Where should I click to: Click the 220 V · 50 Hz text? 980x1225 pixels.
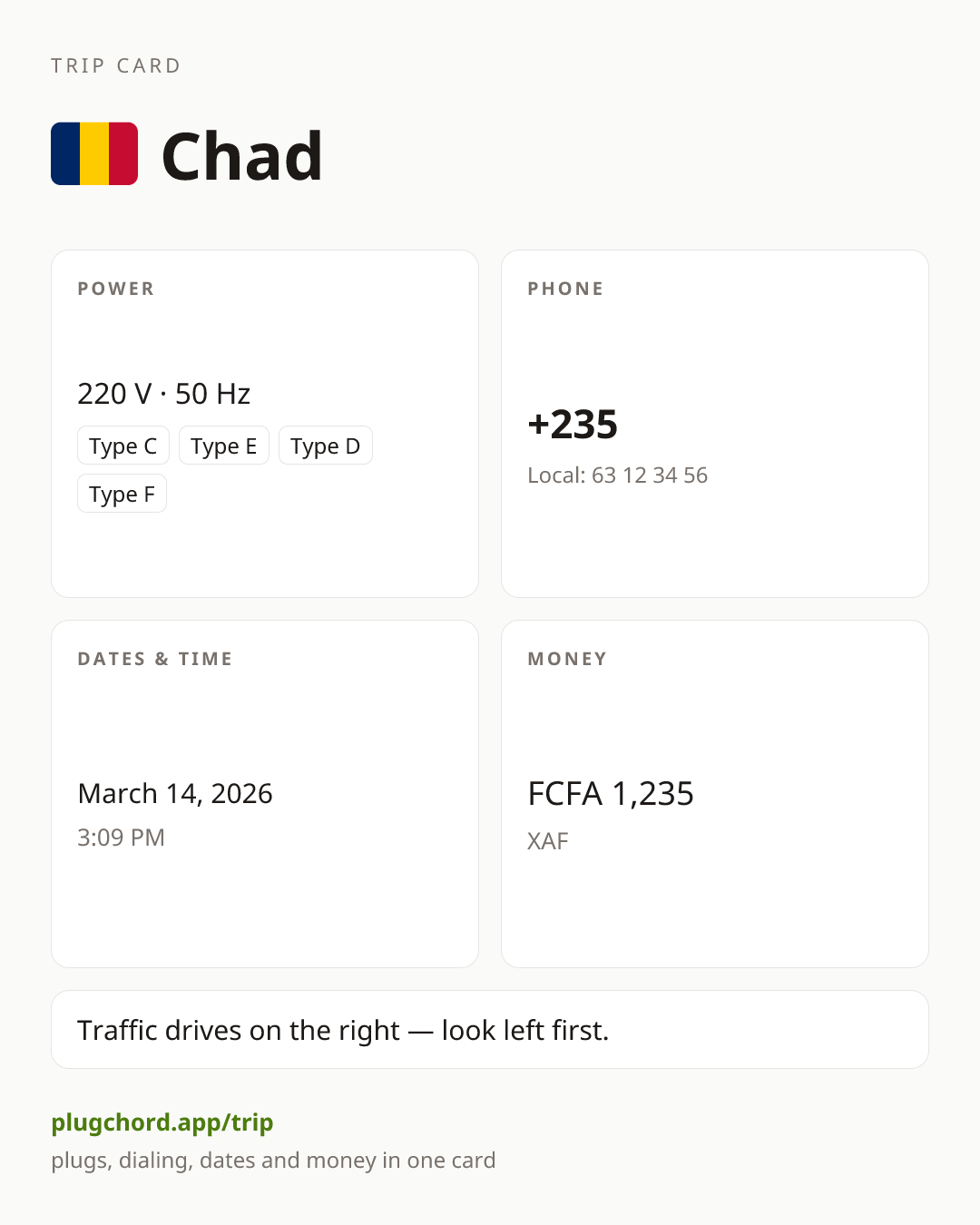[x=164, y=394]
